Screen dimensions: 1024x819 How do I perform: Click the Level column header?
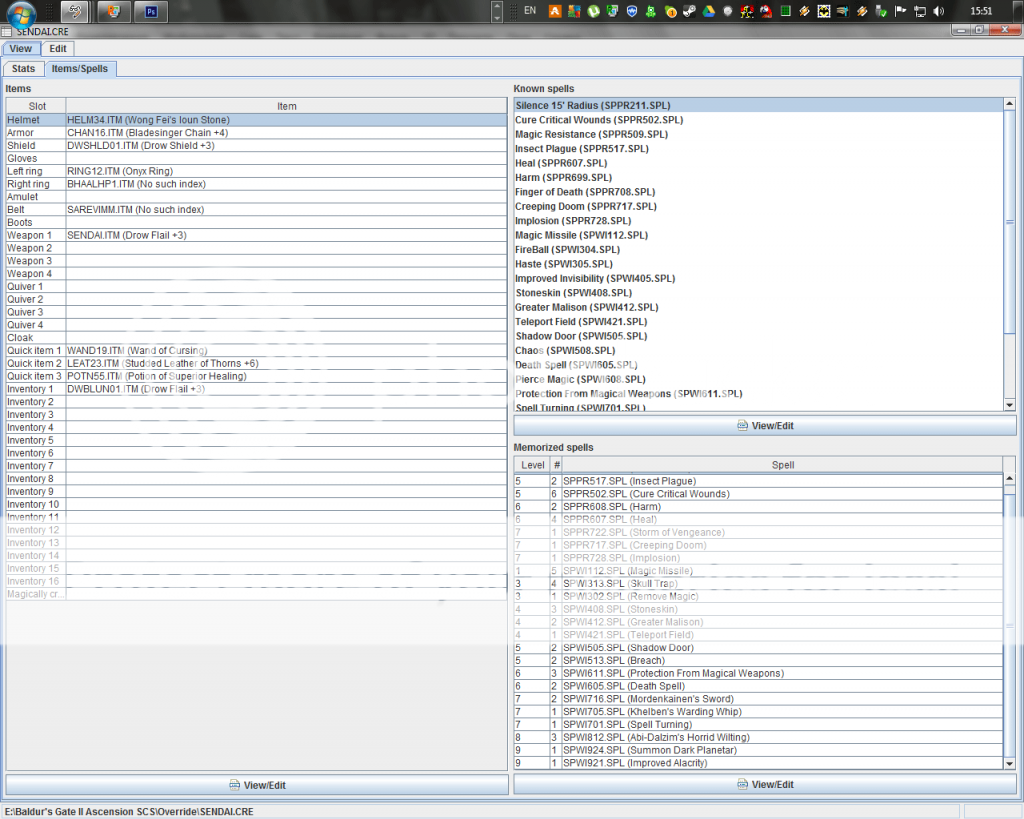[533, 465]
